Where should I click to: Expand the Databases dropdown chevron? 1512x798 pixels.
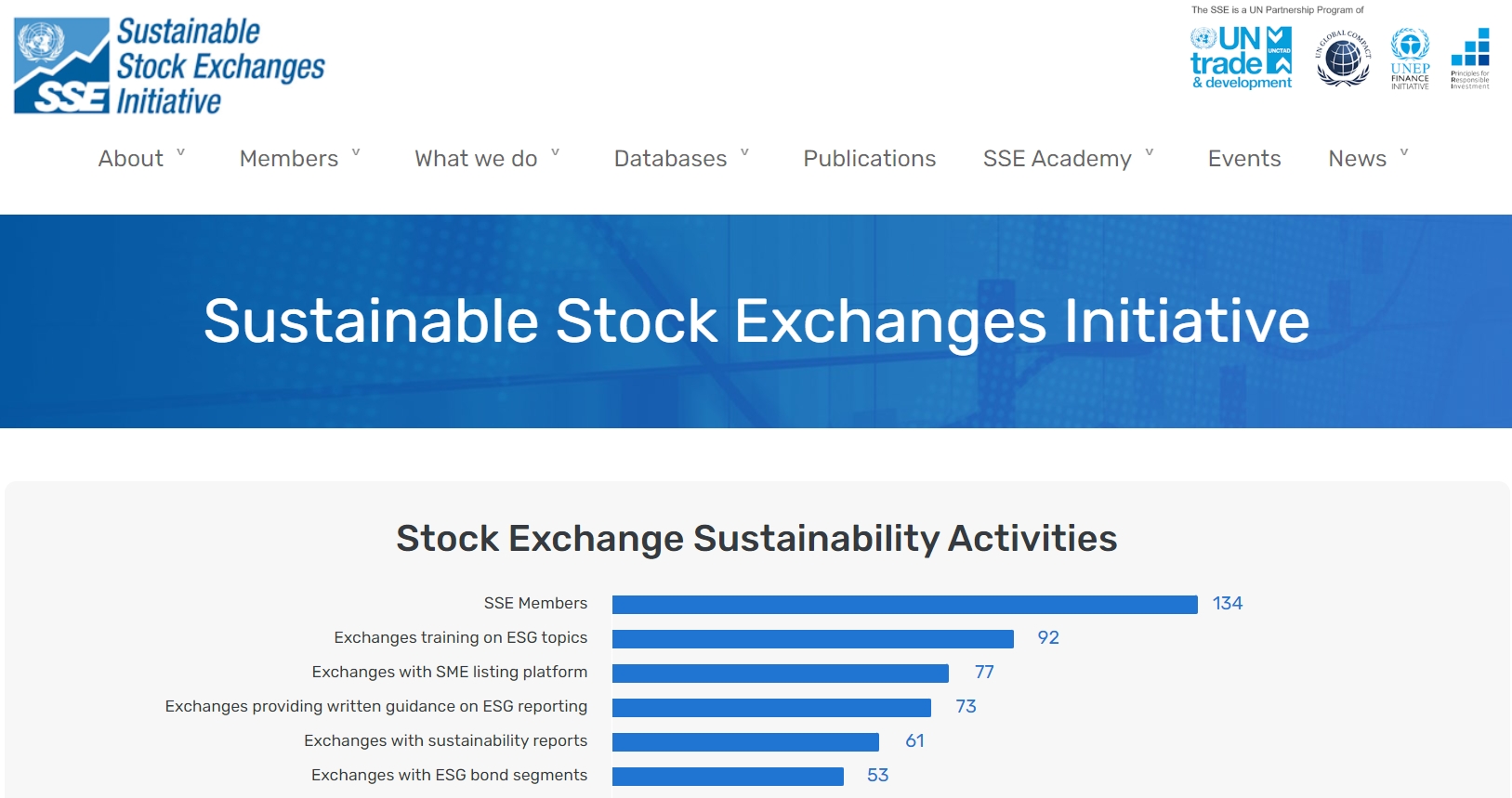744,152
